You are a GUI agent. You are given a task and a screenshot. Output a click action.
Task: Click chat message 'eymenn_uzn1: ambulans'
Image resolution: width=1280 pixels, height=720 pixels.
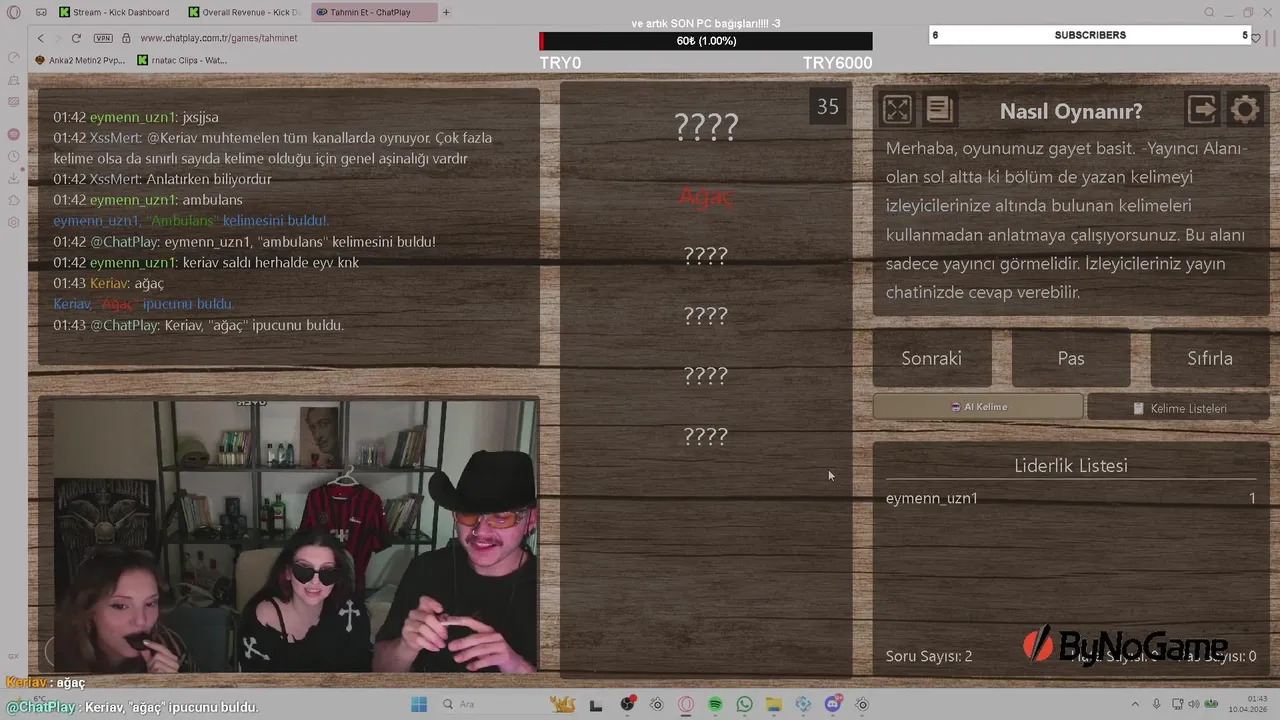[x=148, y=200]
